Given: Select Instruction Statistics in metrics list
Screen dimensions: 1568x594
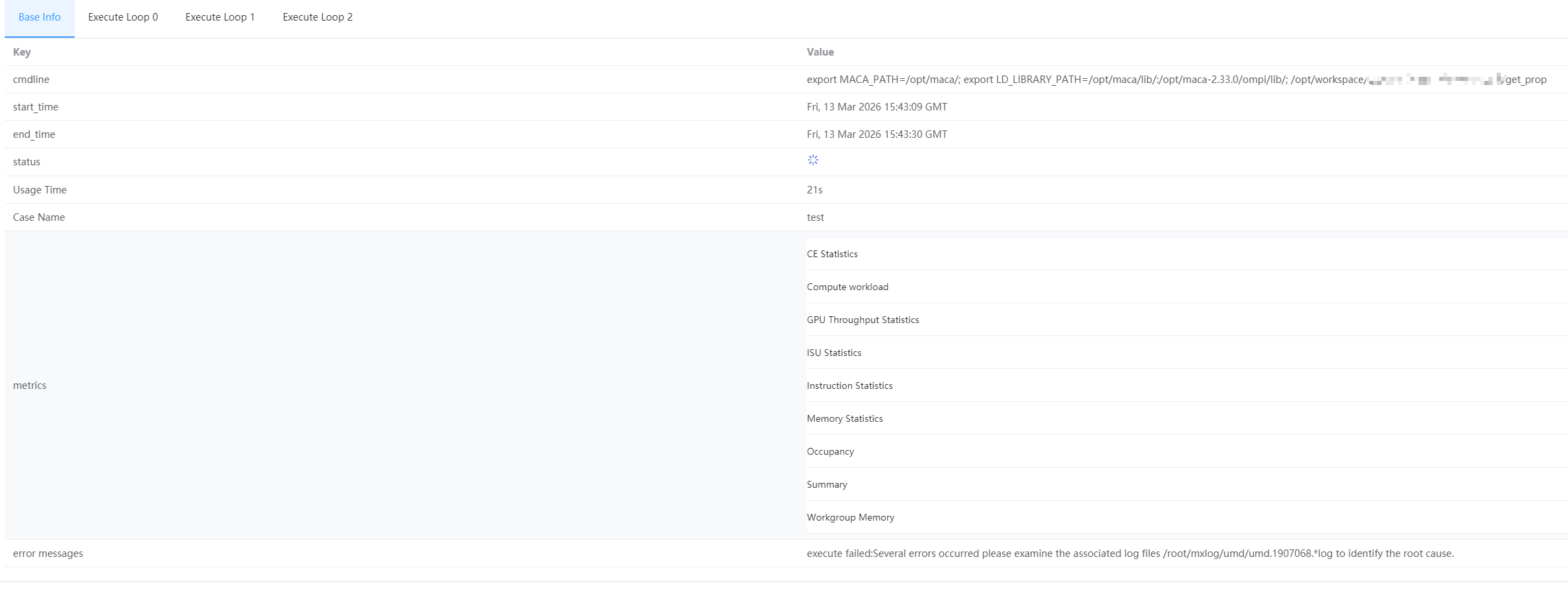Looking at the screenshot, I should coord(849,385).
